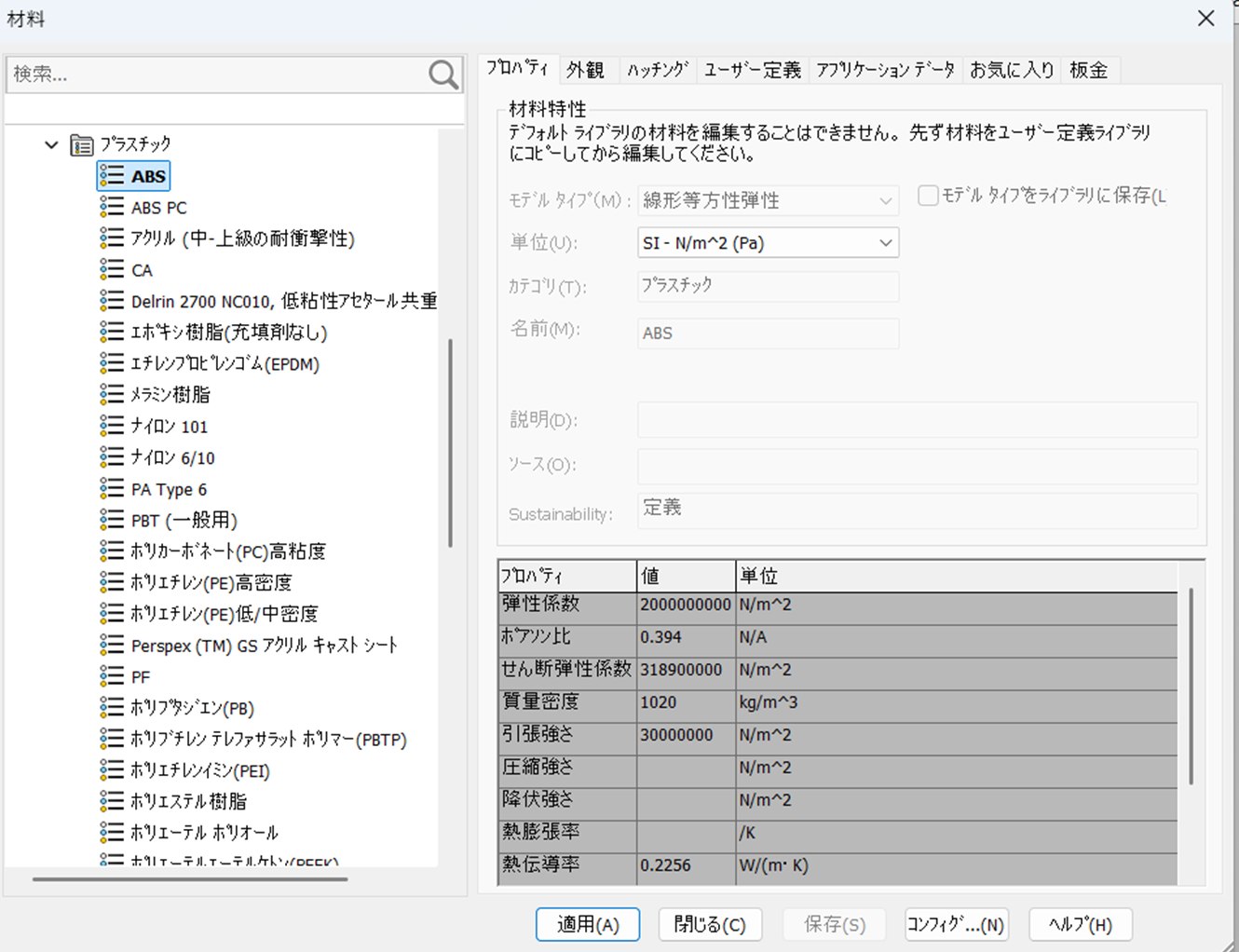Select エチレンプロピレンゴム(EPDM) material

[225, 363]
